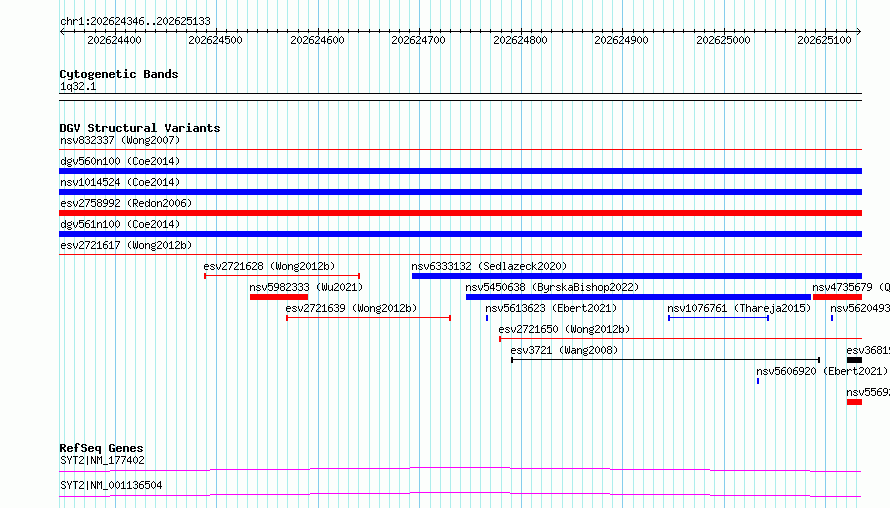Open variant nsv1076761 (Thareja2015) label
Image resolution: width=890 pixels, height=508 pixels.
coord(739,308)
